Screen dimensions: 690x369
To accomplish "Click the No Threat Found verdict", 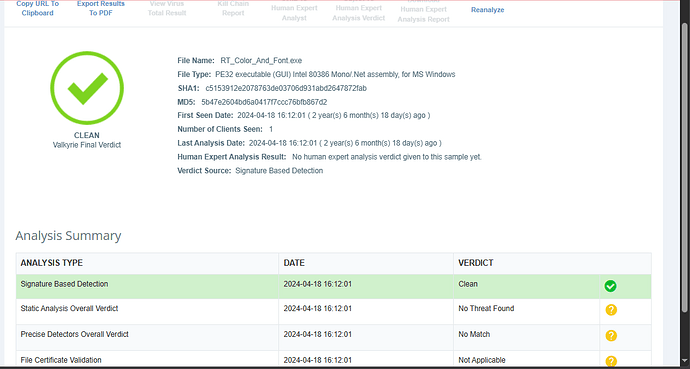I will [486, 309].
